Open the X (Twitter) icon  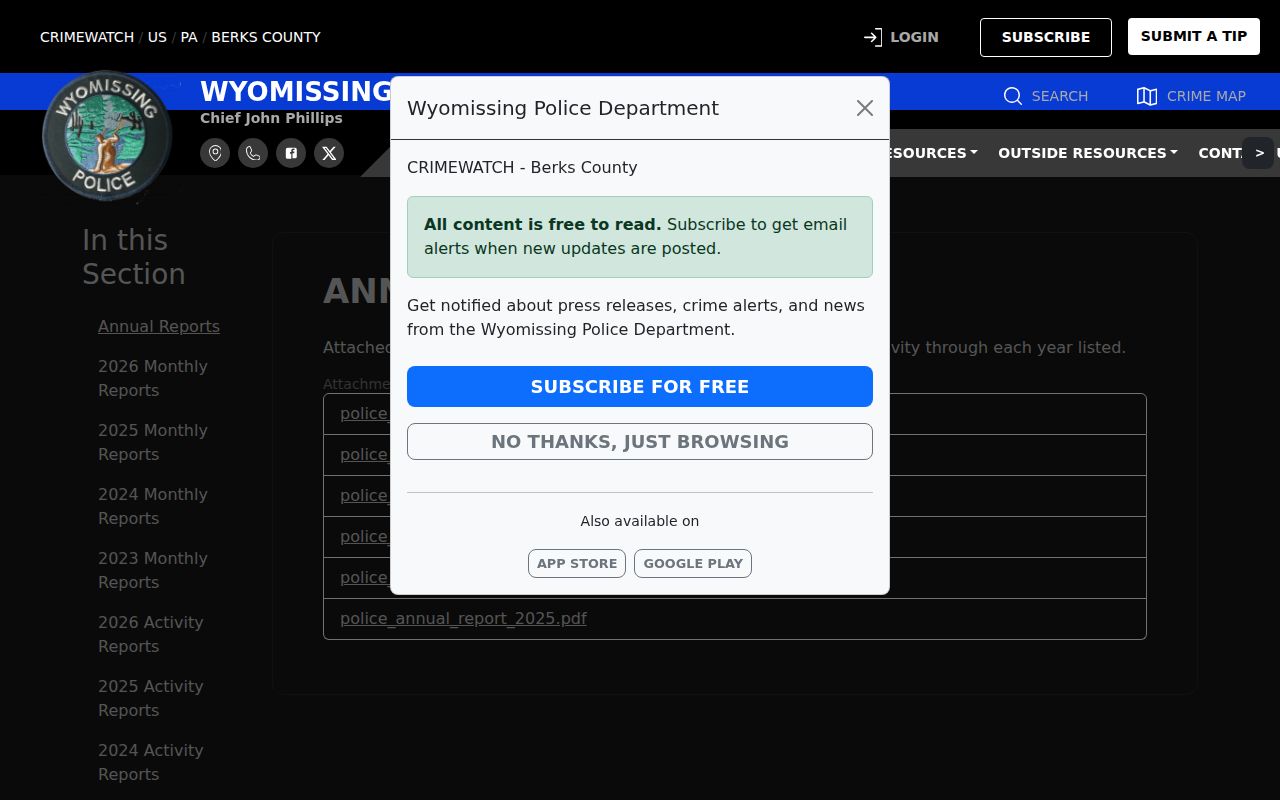click(329, 153)
